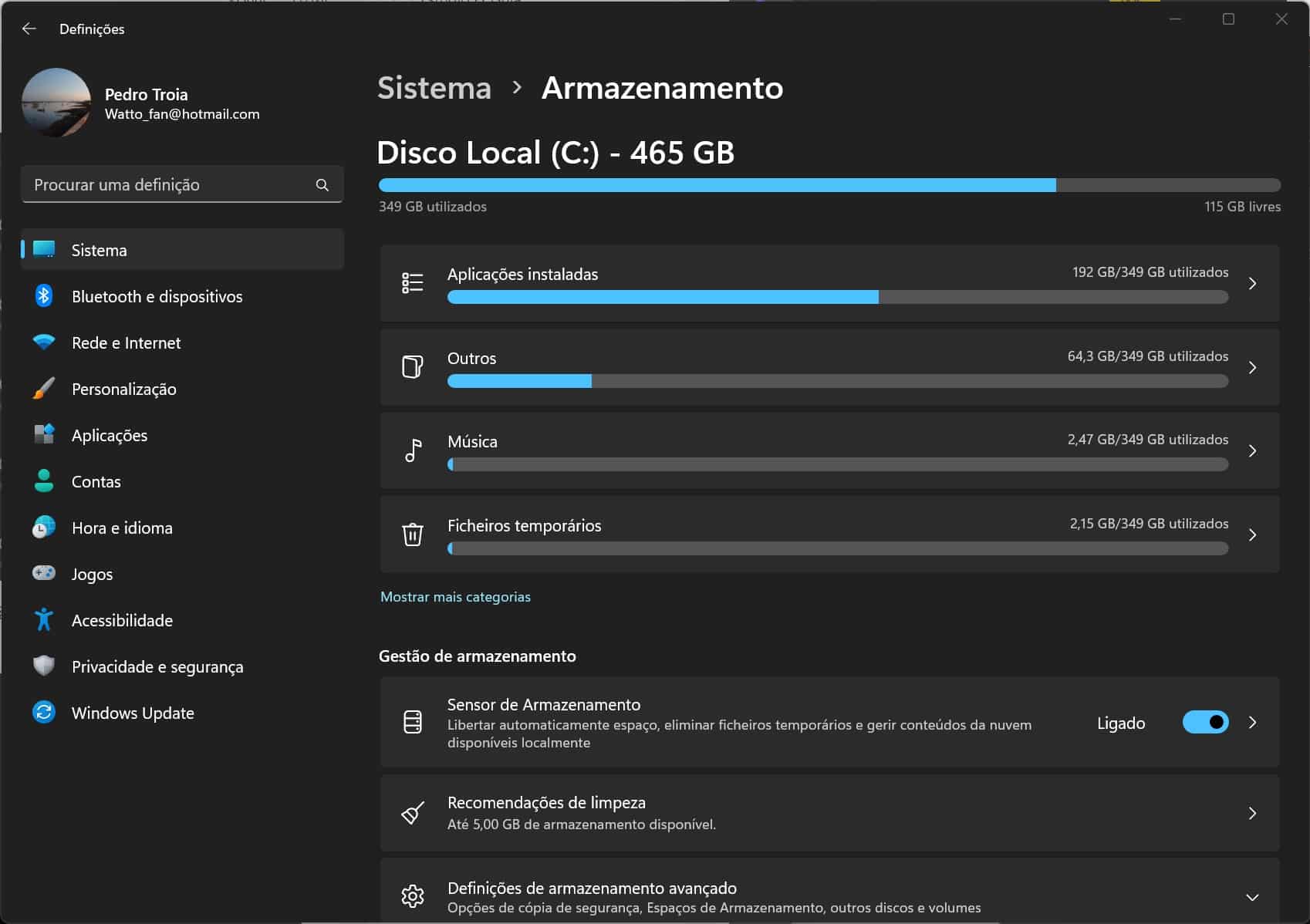
Task: Click the Privacidade e segurança shield icon
Action: (x=44, y=666)
